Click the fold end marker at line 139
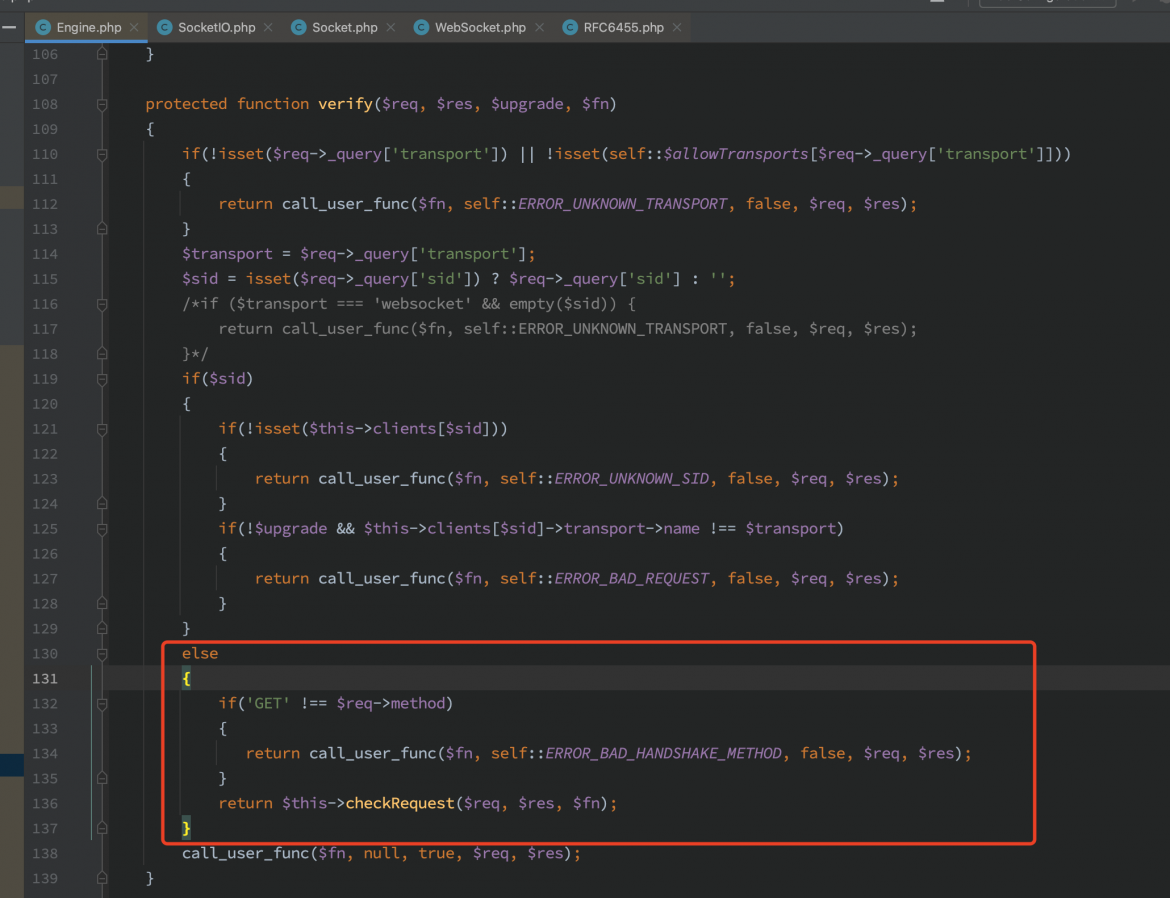Screen dimensions: 1170x898 click(102, 879)
